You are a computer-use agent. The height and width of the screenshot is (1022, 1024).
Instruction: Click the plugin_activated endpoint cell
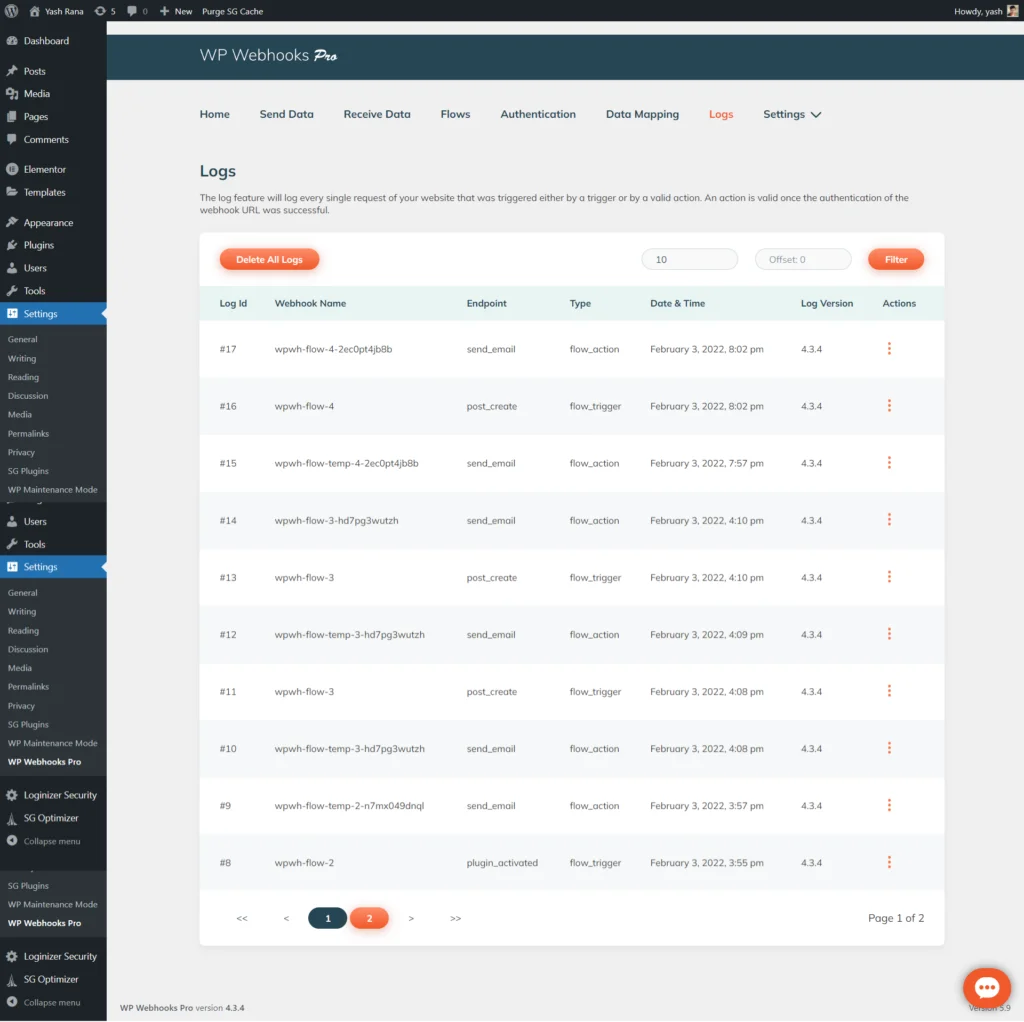502,863
